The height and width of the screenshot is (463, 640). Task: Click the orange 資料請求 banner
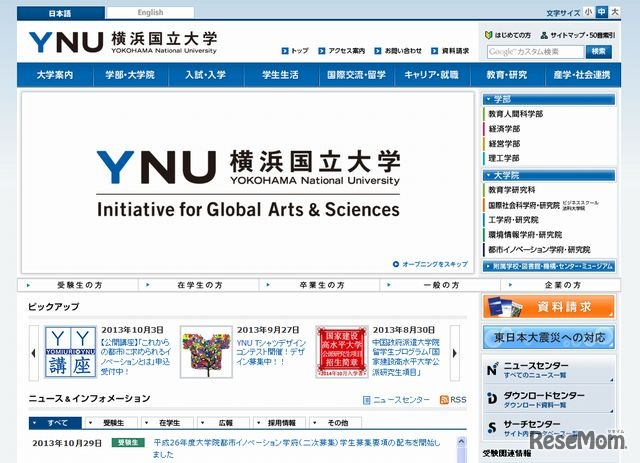[549, 307]
